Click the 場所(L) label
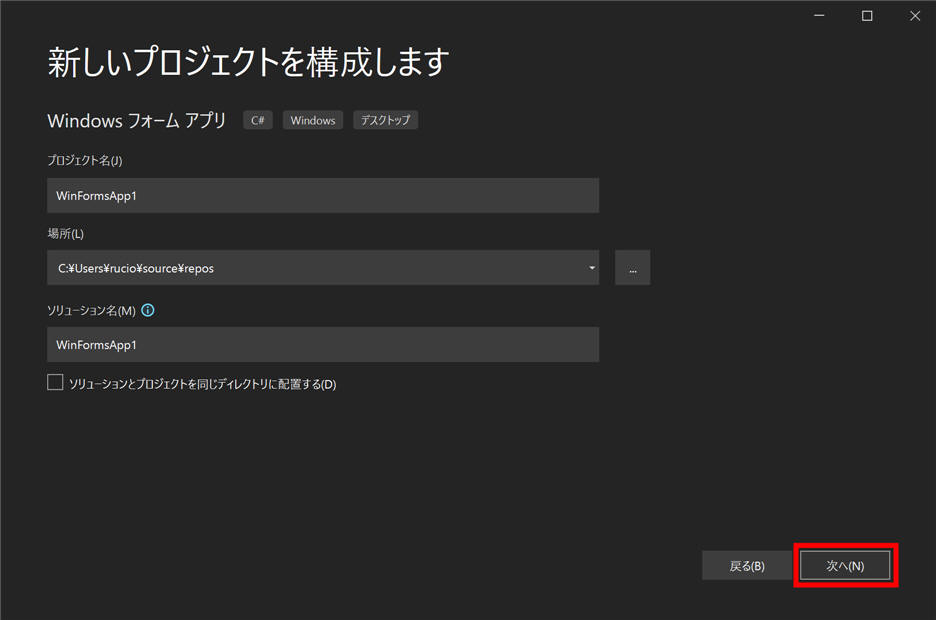Image resolution: width=936 pixels, height=620 pixels. [66, 233]
